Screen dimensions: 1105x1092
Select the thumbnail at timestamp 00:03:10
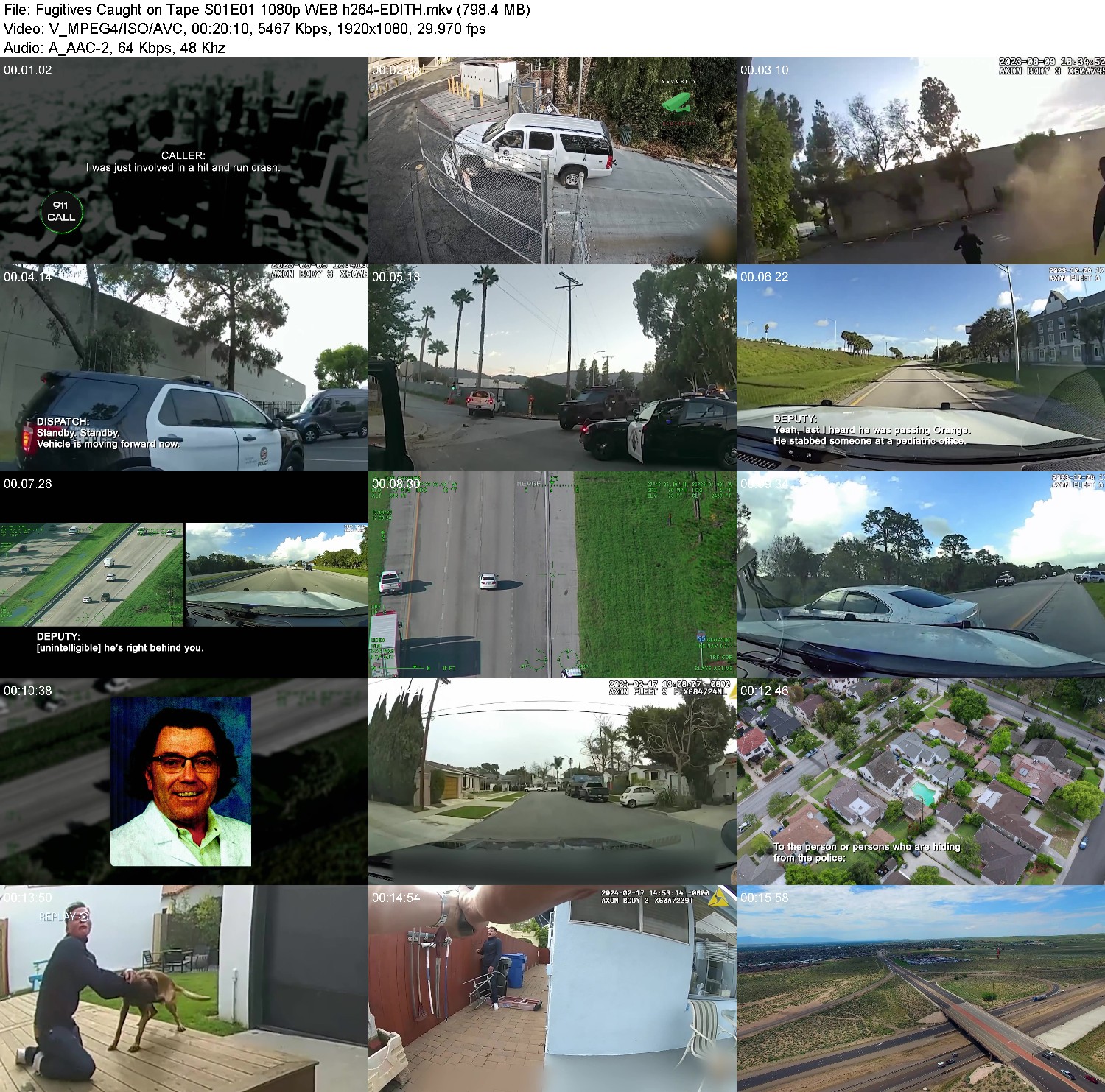pos(921,161)
